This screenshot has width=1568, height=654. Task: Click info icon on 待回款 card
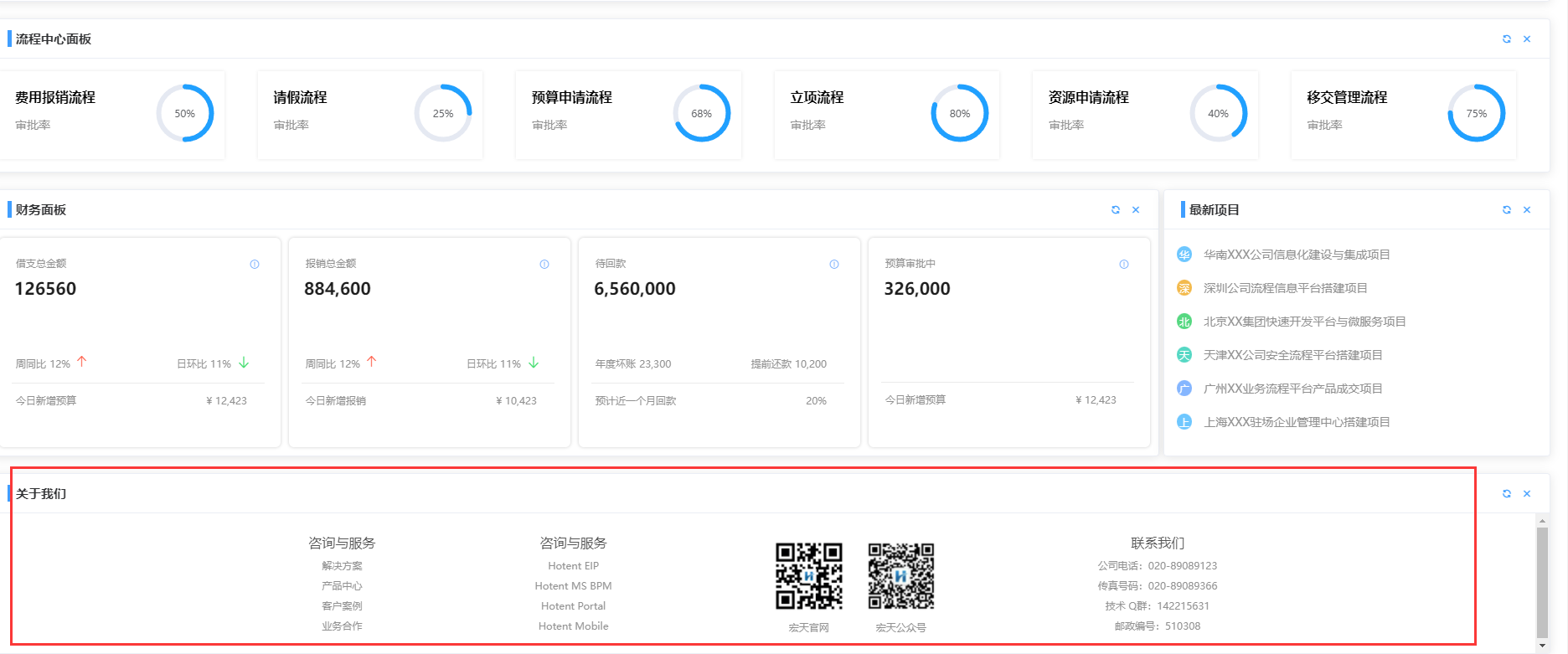(x=834, y=265)
